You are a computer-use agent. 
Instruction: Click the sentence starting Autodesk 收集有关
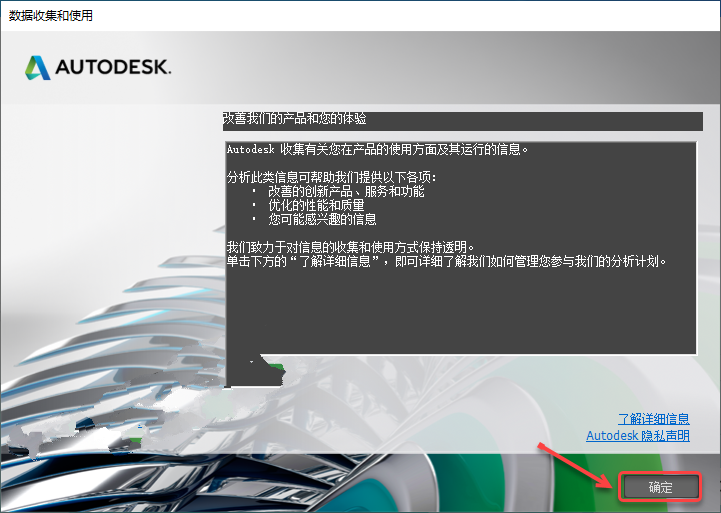tap(378, 149)
